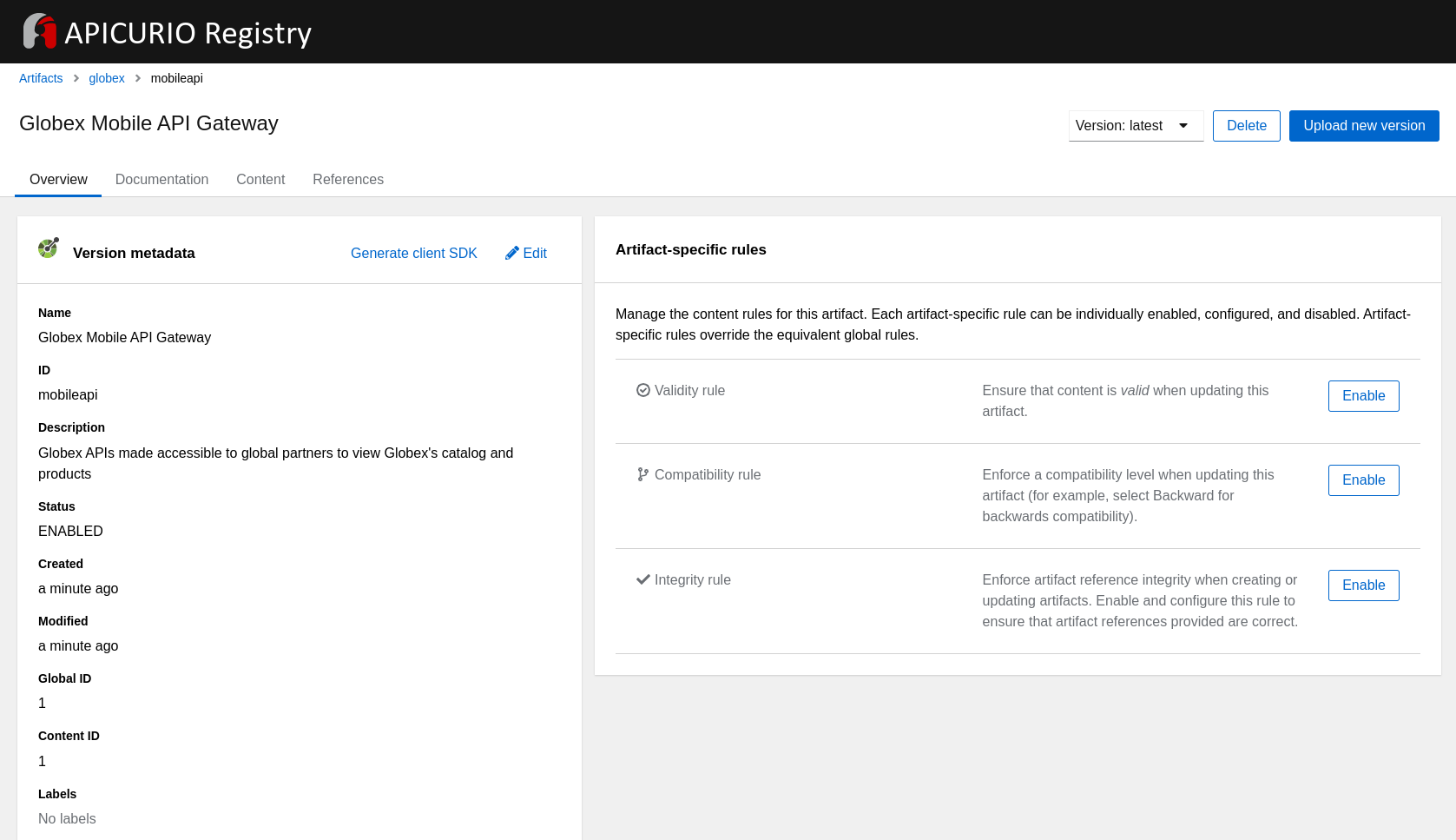Click the Delete button

(1247, 126)
